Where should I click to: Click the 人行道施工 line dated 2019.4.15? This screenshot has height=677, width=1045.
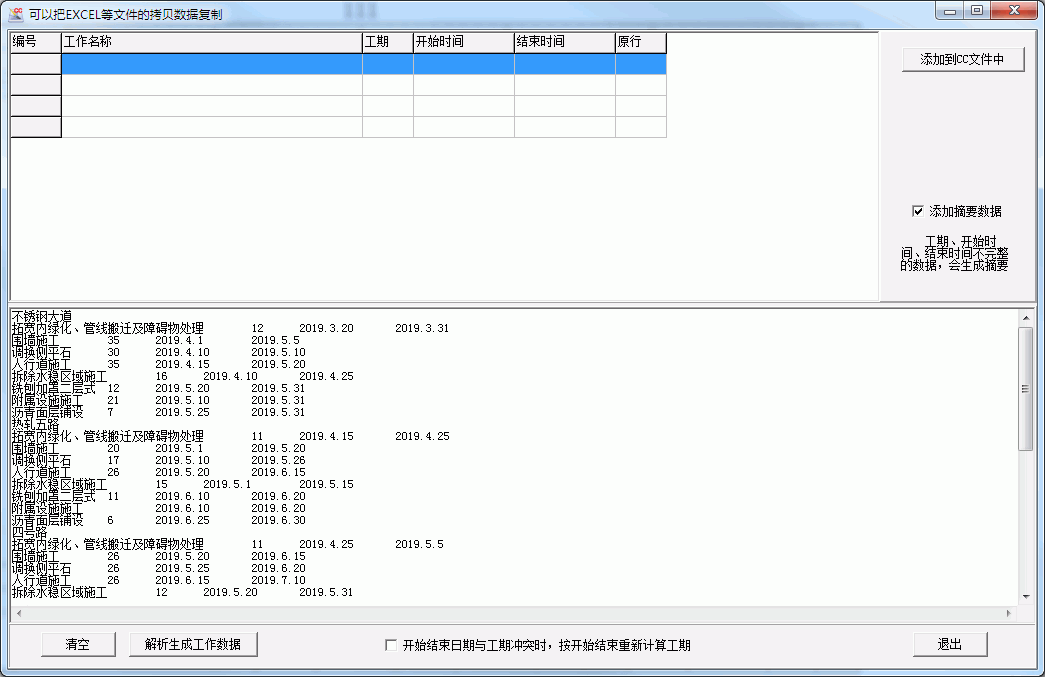tap(159, 364)
